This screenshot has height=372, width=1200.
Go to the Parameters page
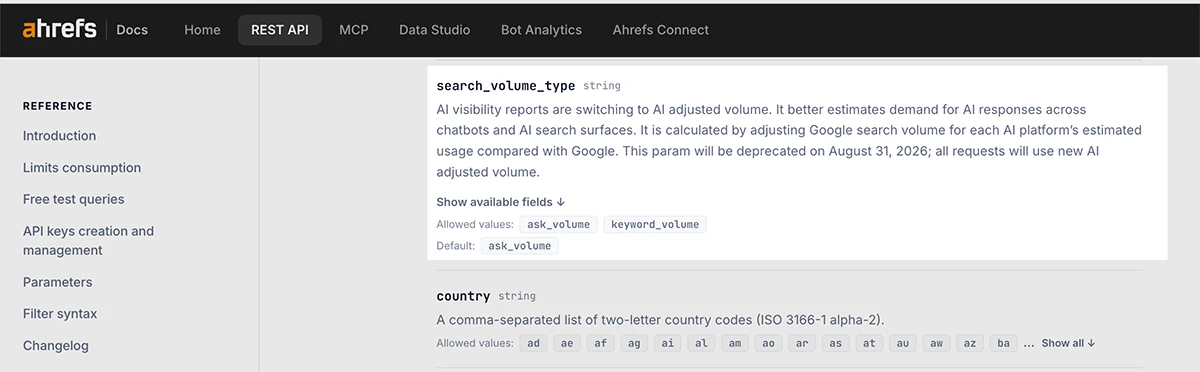point(58,282)
